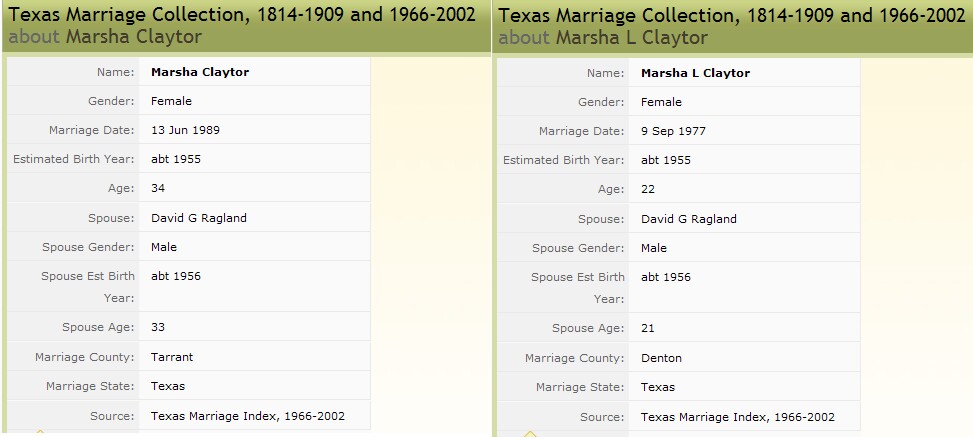Click the Source text in the 1977 marriage record

738,417
